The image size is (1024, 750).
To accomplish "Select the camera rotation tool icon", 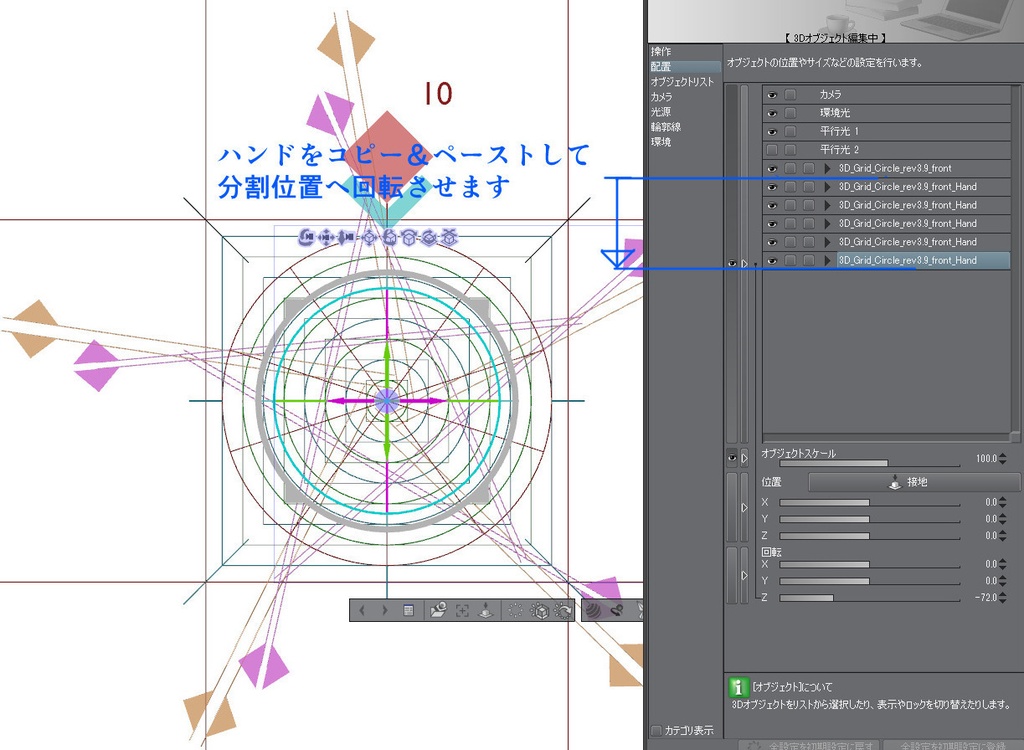I will (x=616, y=610).
